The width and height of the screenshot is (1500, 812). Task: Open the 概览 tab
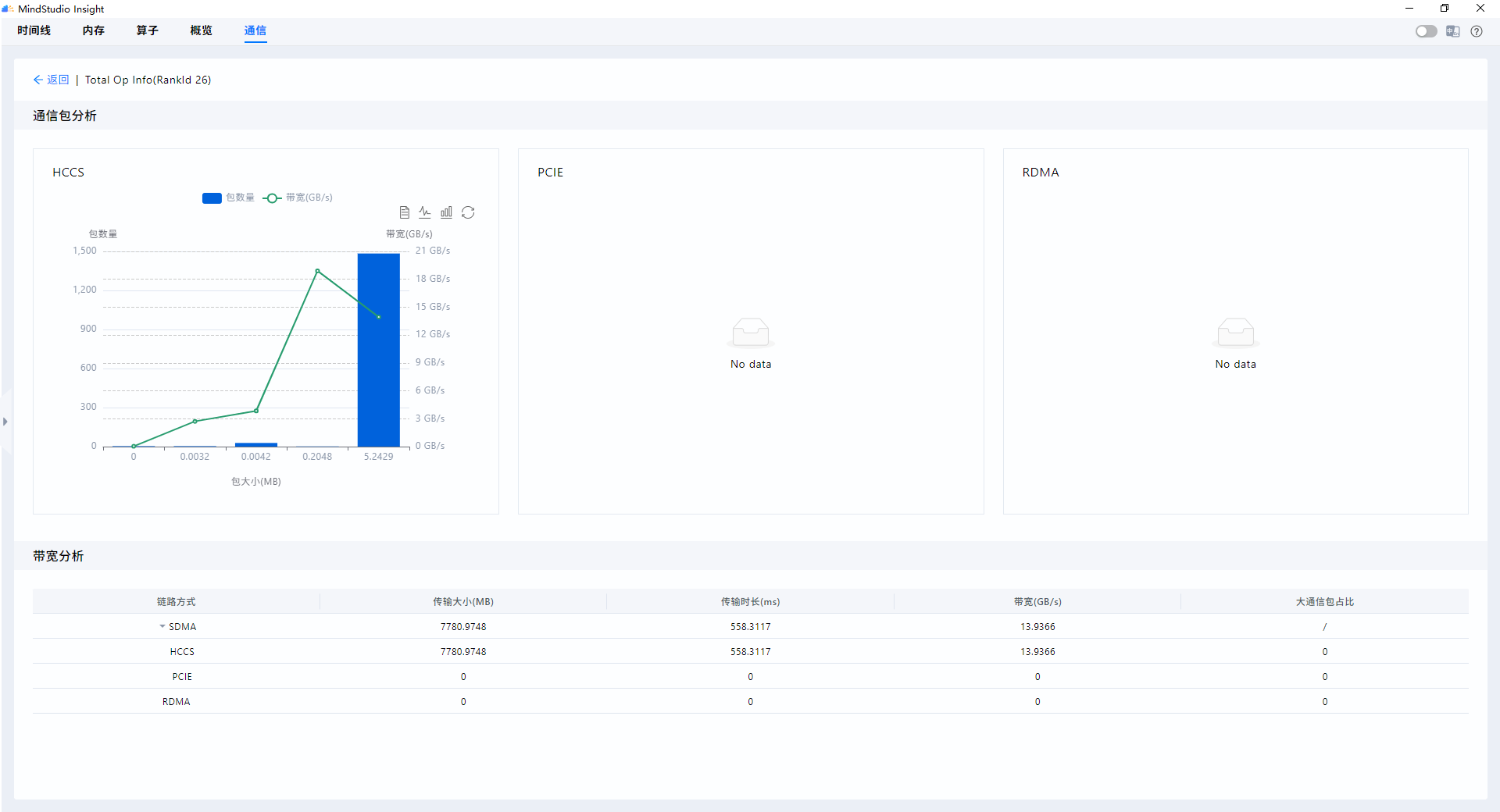[x=202, y=30]
